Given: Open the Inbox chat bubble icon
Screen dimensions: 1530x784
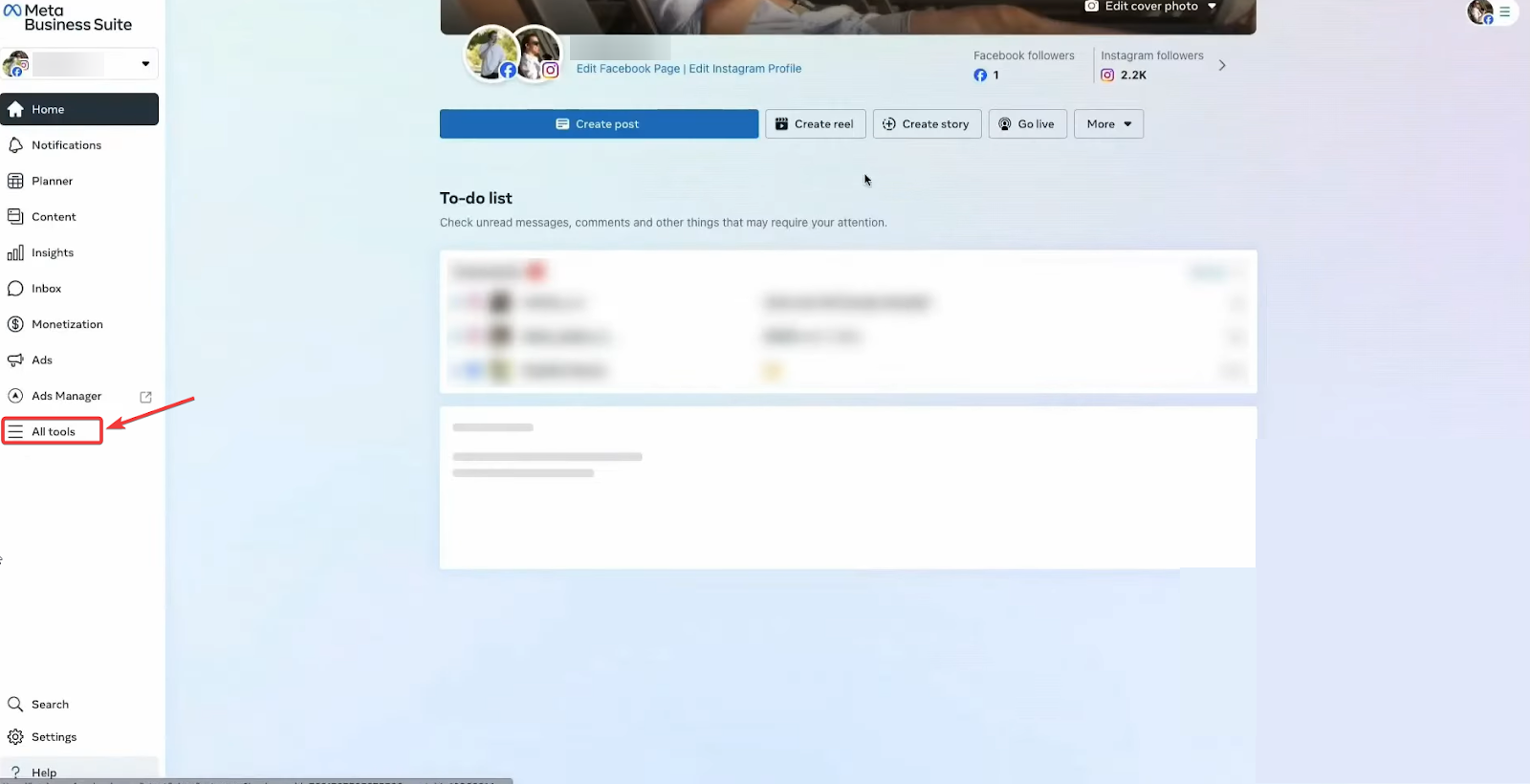Looking at the screenshot, I should pos(15,289).
